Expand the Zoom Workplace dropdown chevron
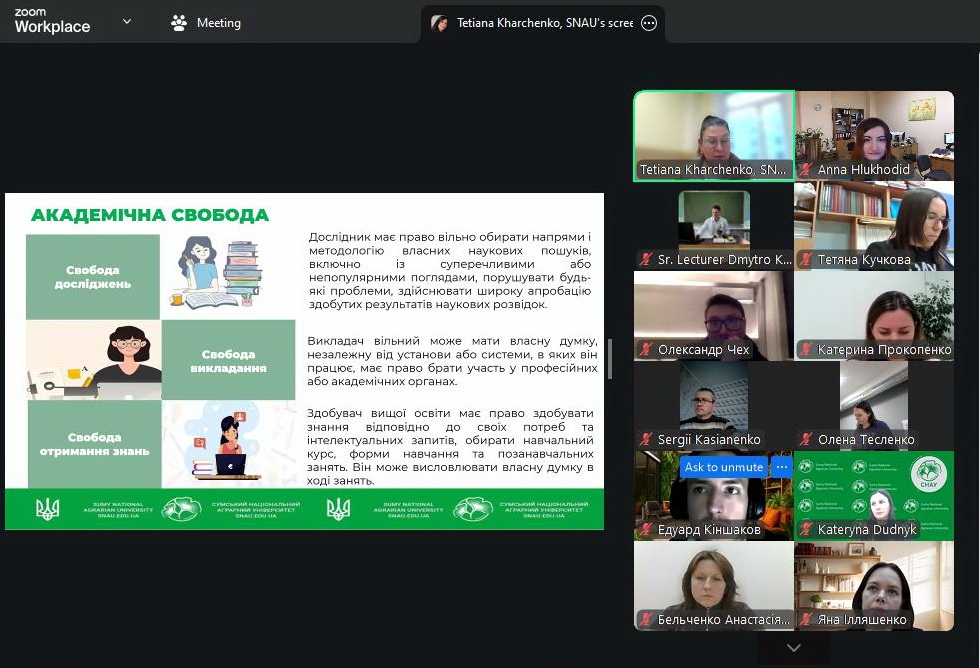The image size is (980, 668). pyautogui.click(x=127, y=22)
